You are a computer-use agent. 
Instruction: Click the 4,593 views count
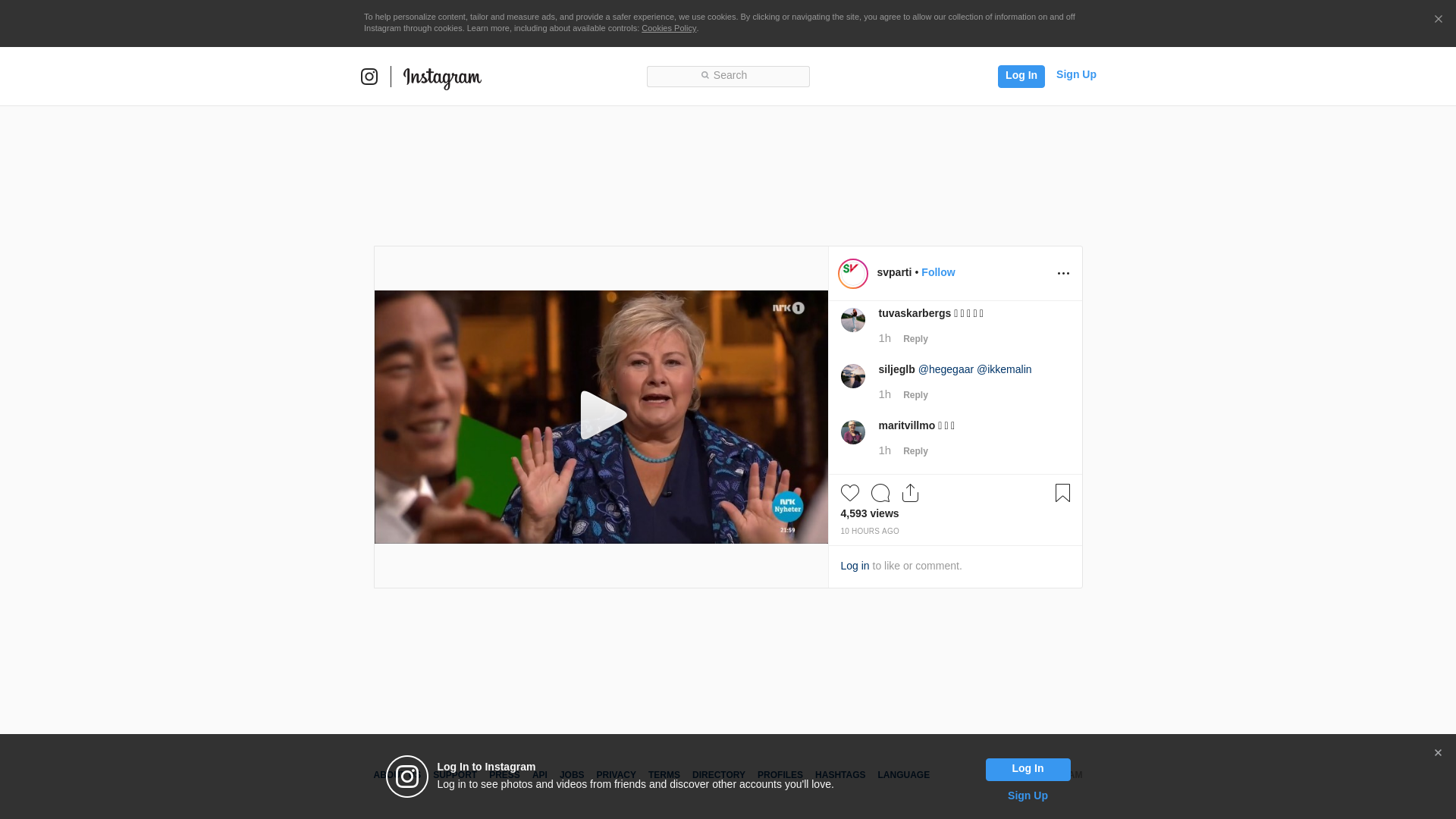pos(870,514)
